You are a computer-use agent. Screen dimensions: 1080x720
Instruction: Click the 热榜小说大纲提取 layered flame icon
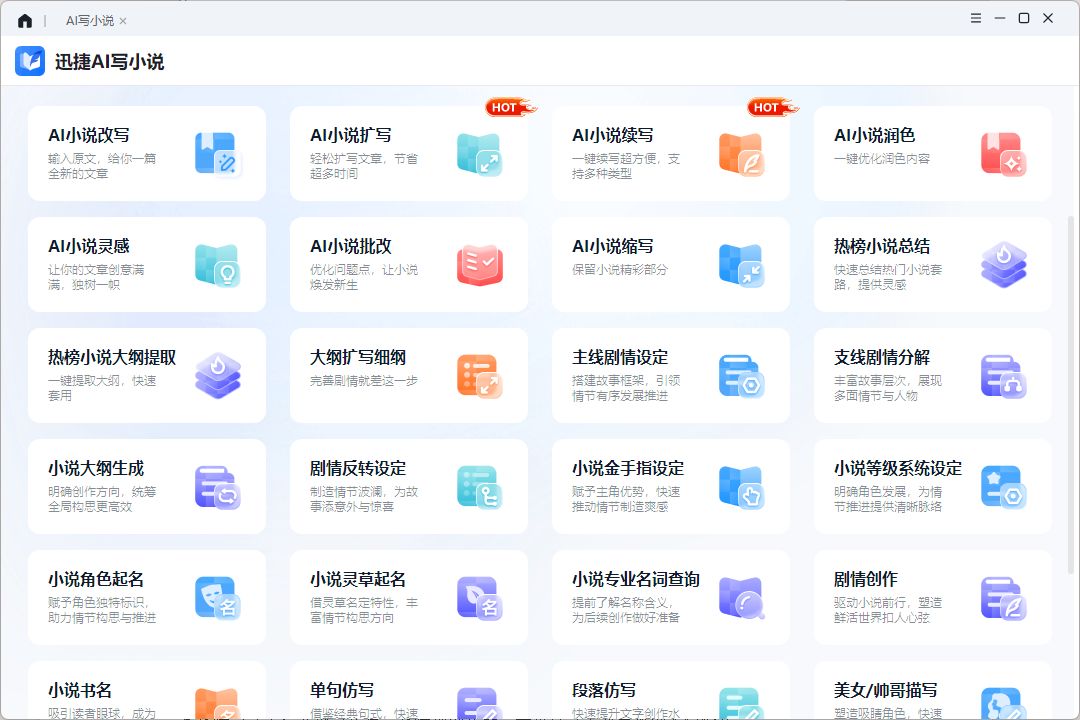[217, 376]
